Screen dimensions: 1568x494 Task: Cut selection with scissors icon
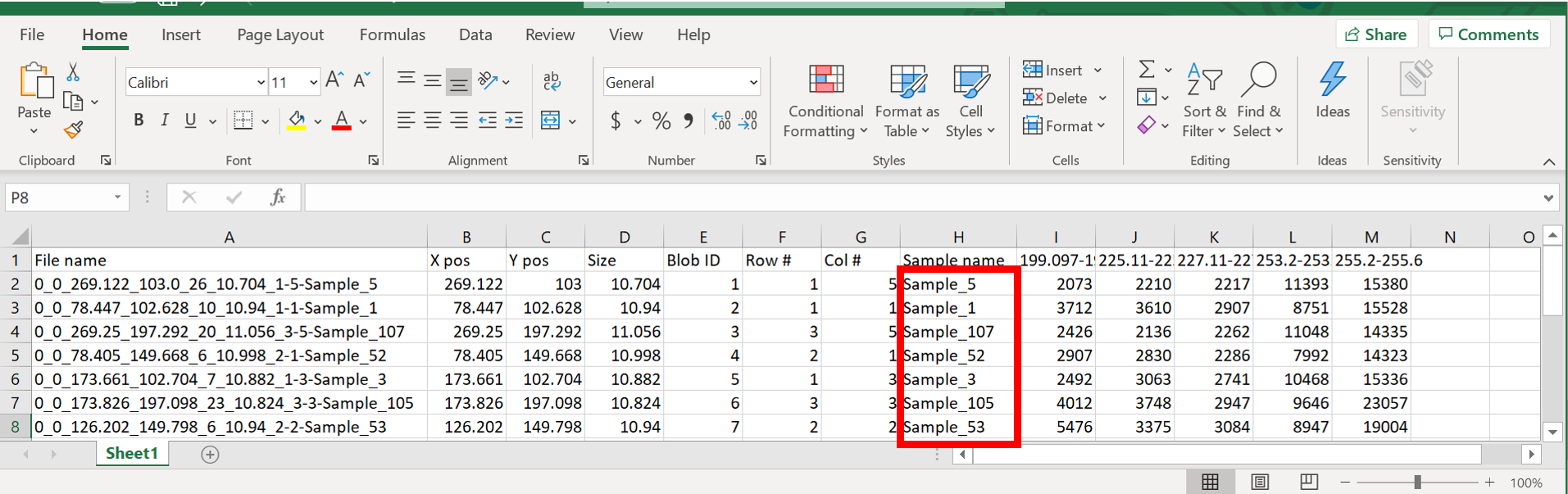[73, 72]
